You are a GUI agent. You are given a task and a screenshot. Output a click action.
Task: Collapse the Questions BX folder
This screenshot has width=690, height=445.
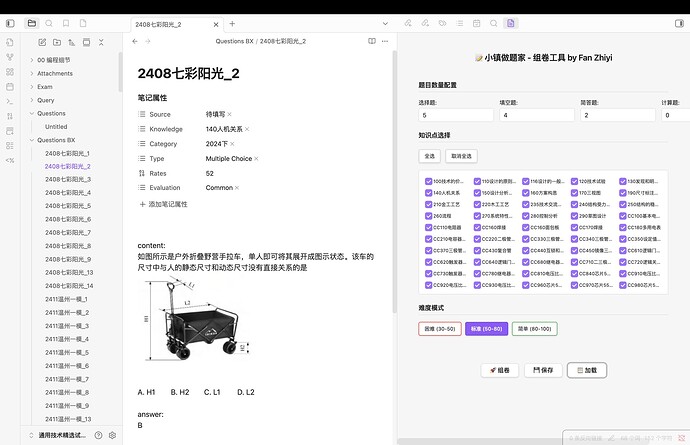(31, 140)
